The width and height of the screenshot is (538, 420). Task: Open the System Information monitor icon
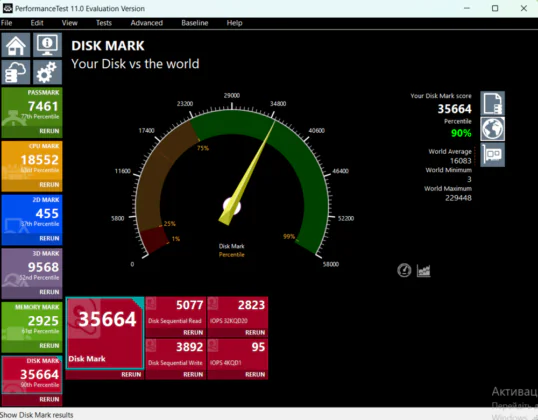click(47, 45)
